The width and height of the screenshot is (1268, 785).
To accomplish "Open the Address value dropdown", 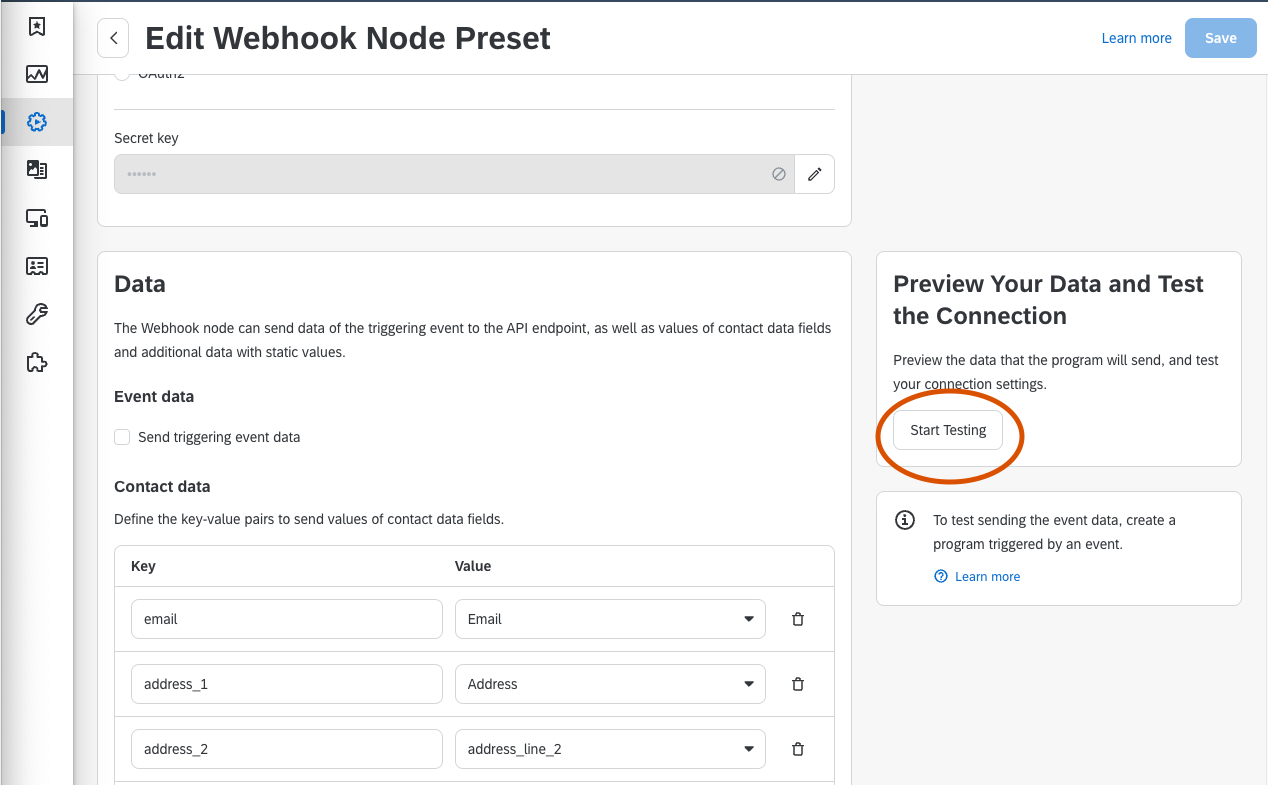I will 610,684.
